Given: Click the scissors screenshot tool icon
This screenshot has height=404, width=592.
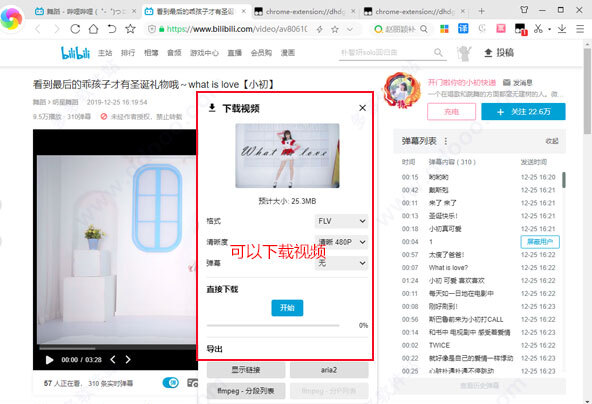Looking at the screenshot, I should pos(538,29).
